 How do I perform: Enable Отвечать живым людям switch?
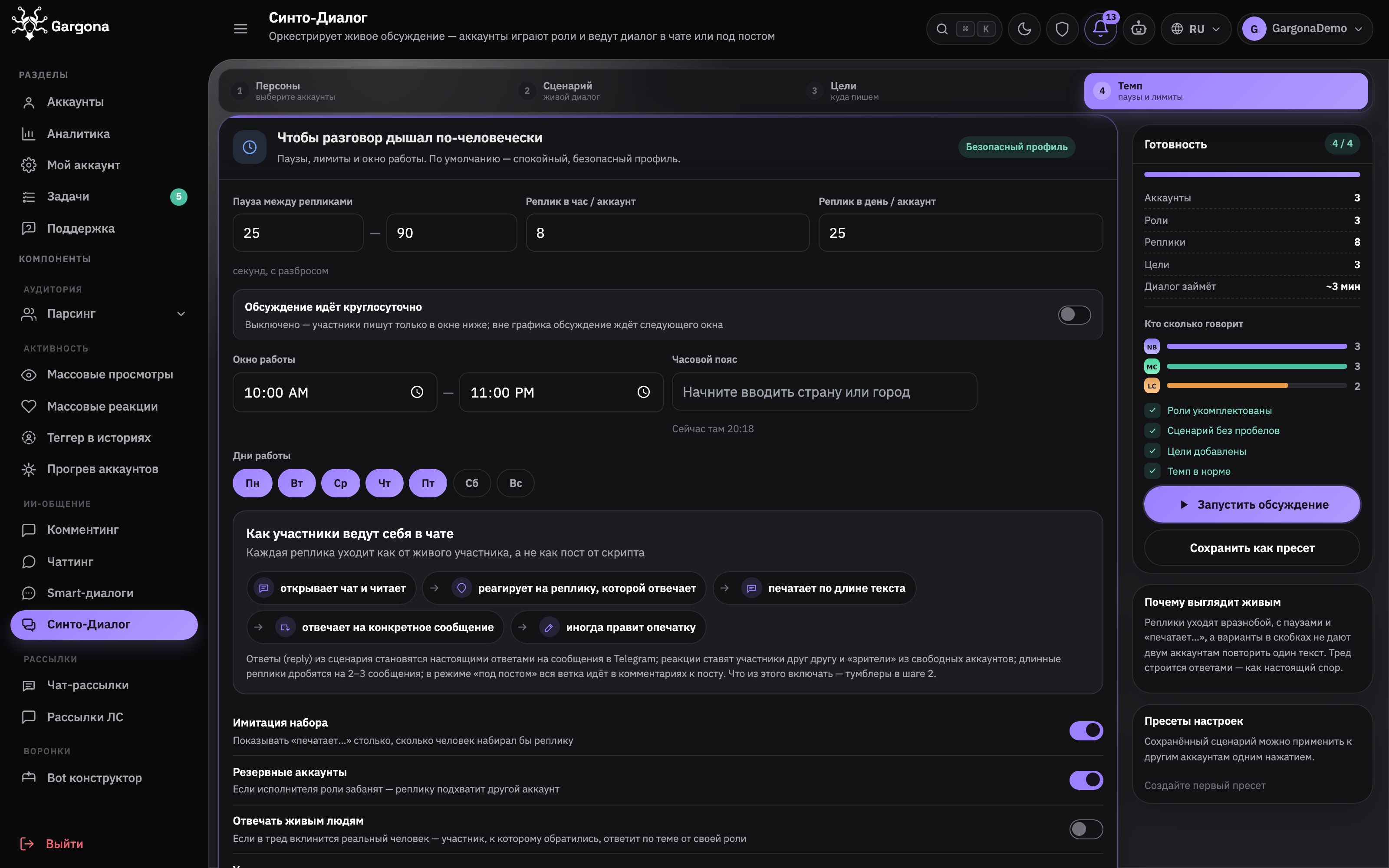coord(1086,829)
